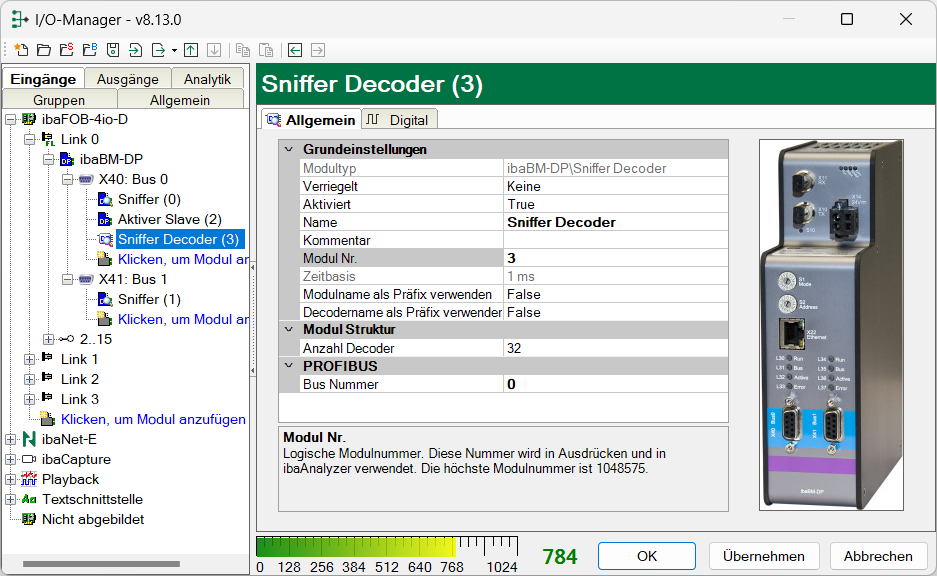Screen dimensions: 937x576
Task: Edit the Anzahl Decoder value 32
Action: (616, 348)
